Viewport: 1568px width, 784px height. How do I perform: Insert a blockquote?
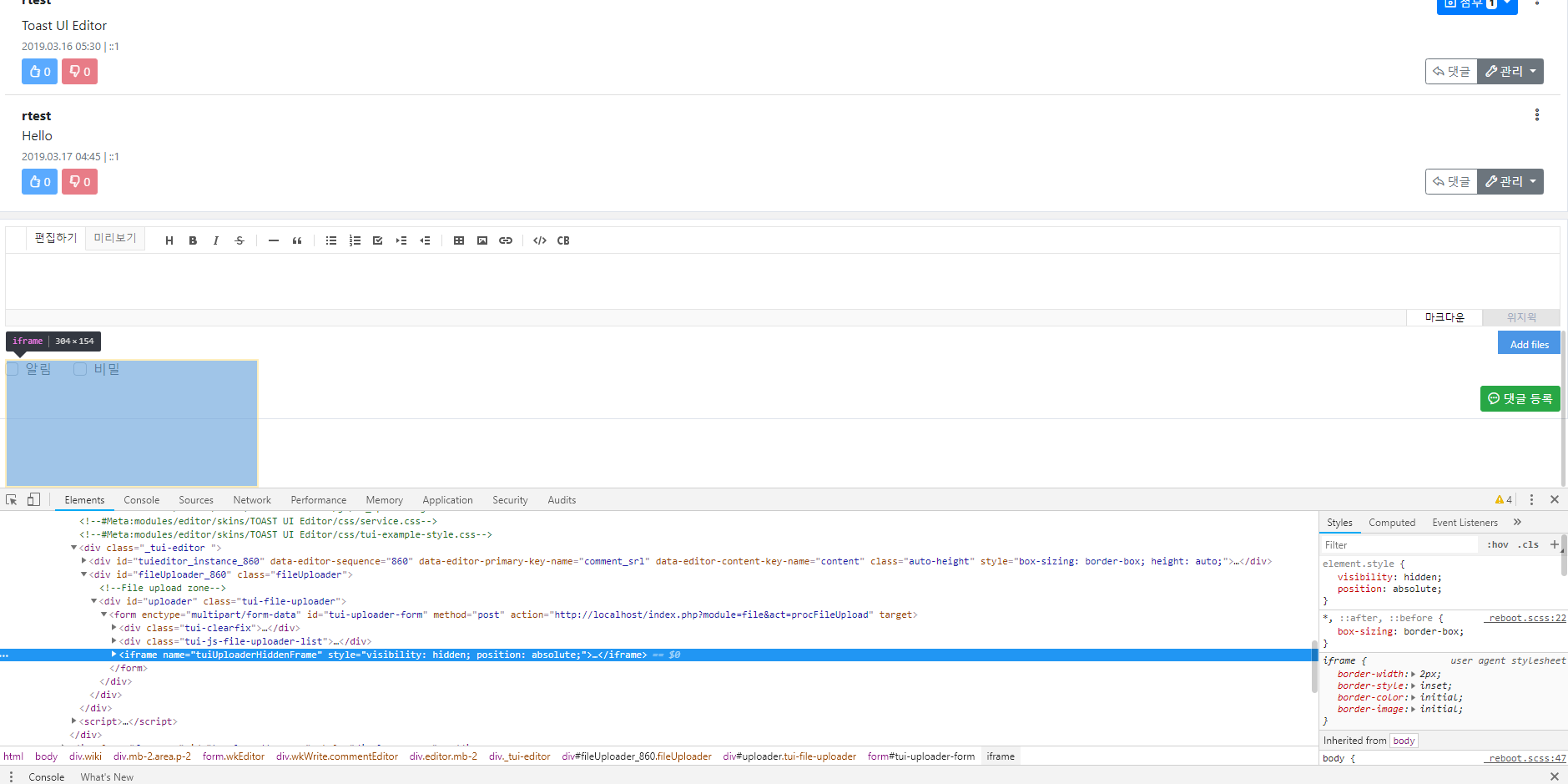[297, 240]
